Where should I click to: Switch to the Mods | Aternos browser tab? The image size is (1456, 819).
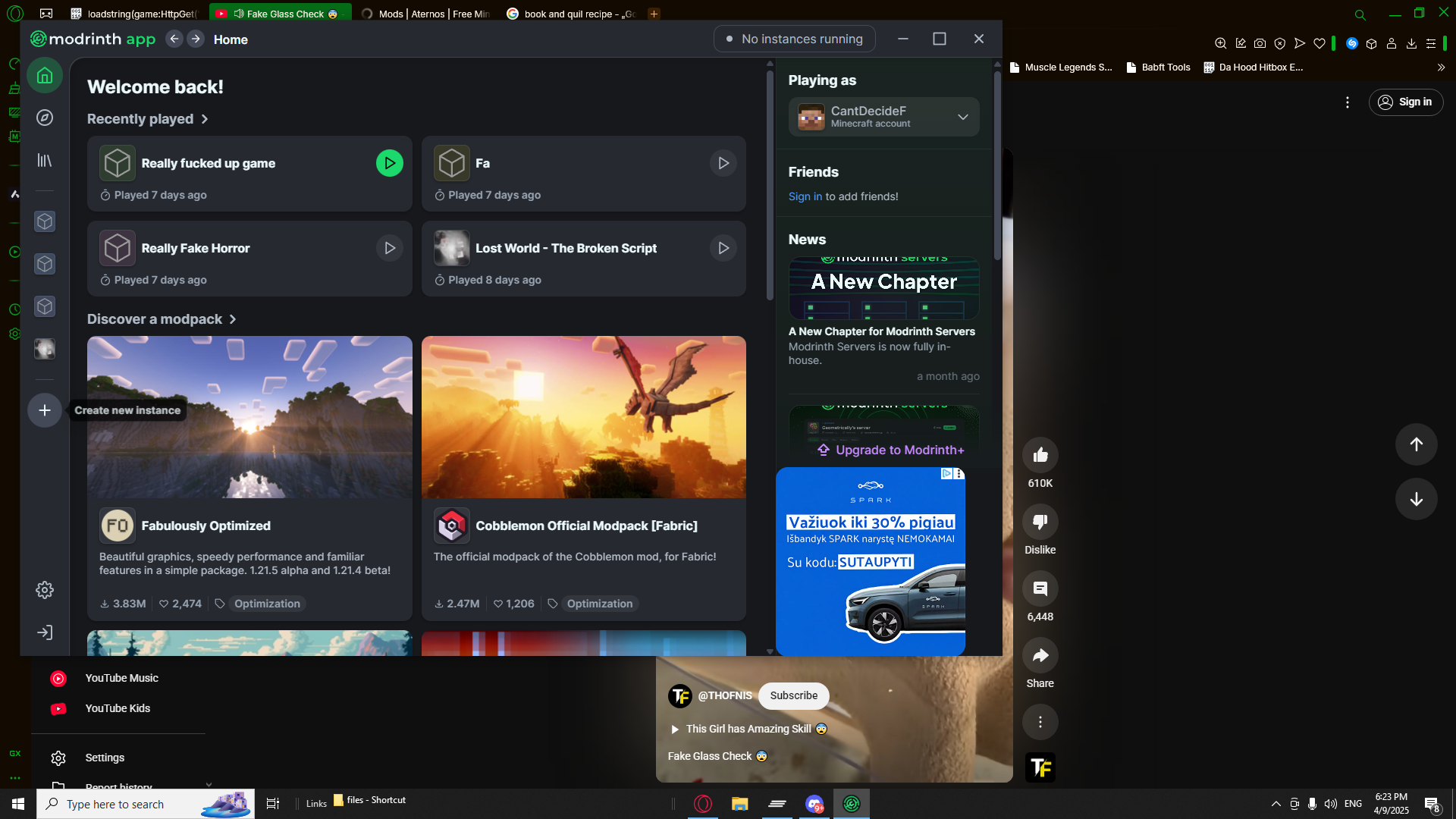click(425, 14)
